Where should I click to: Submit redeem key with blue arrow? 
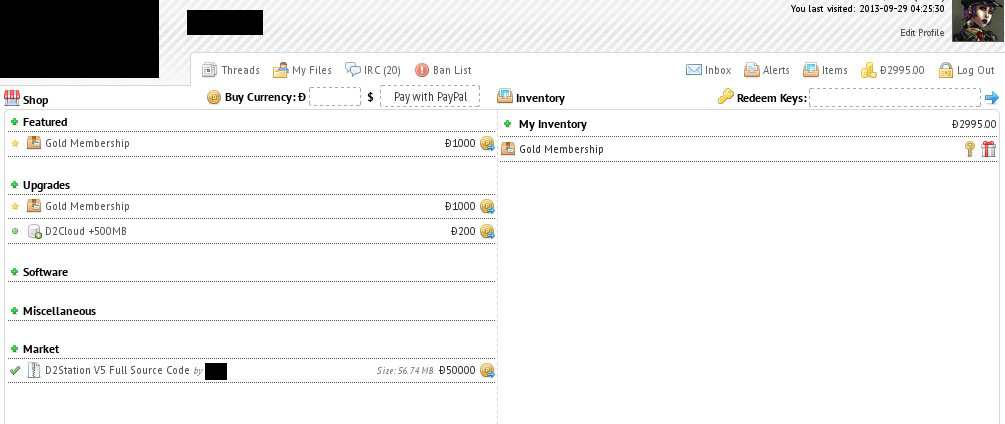click(x=992, y=98)
